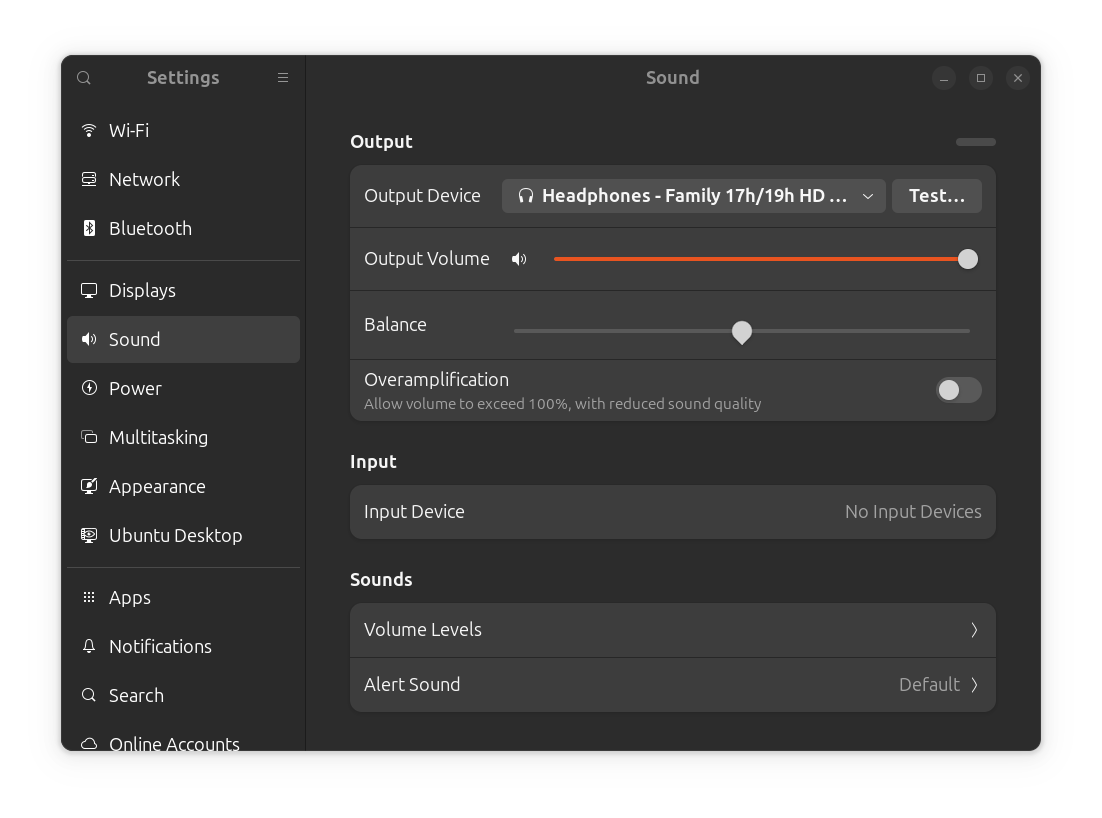Enable the Overamplification switch
Image resolution: width=1102 pixels, height=818 pixels.
click(958, 390)
